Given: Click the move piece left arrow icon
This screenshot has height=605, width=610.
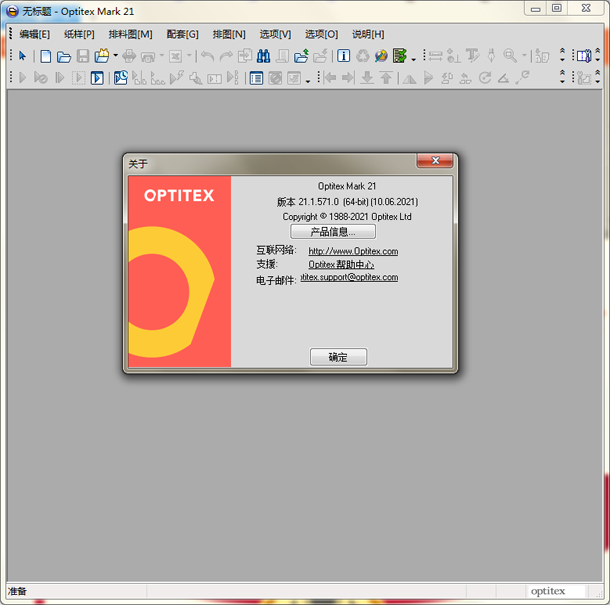Looking at the screenshot, I should 330,78.
